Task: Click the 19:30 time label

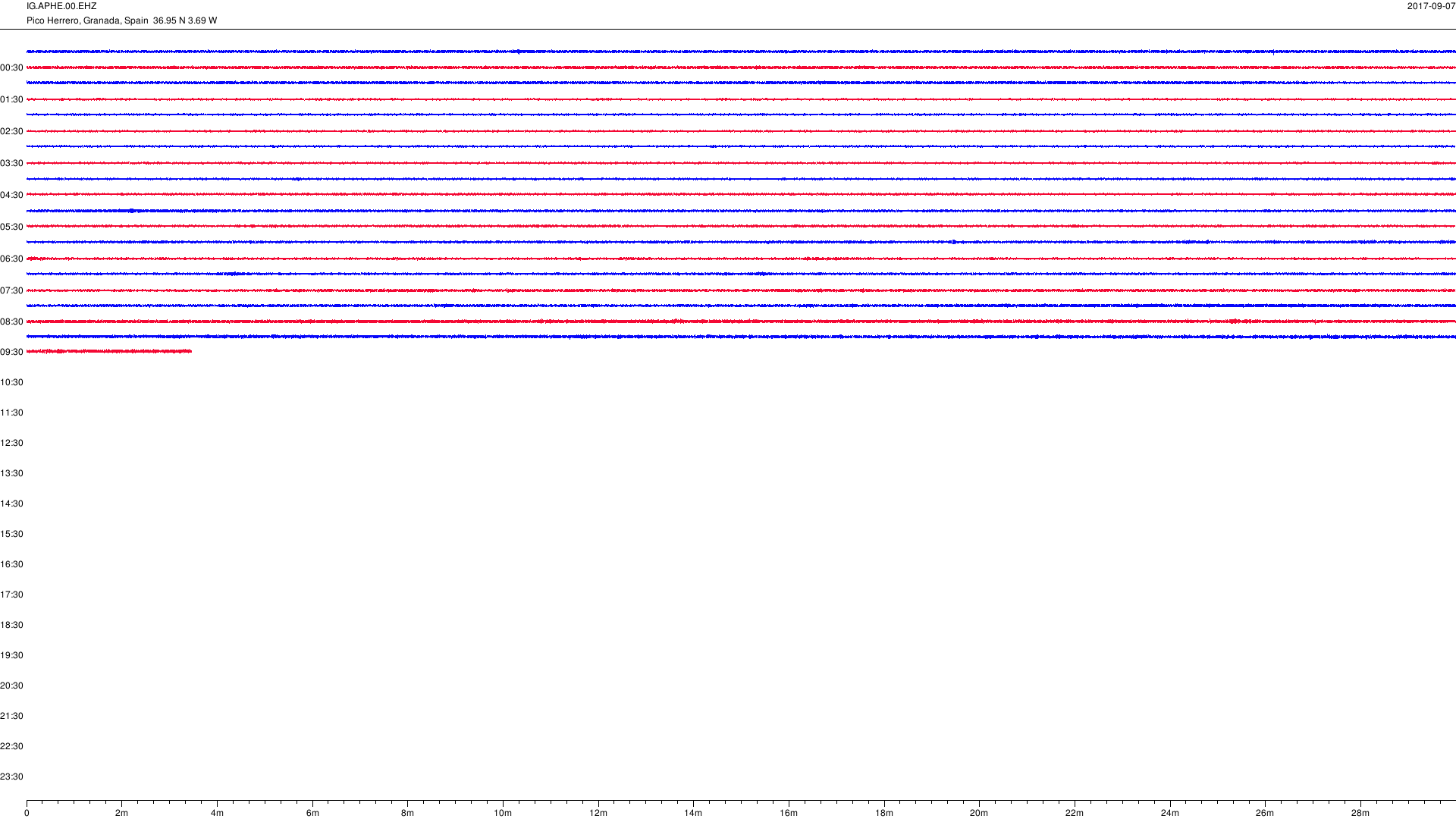Action: tap(11, 656)
